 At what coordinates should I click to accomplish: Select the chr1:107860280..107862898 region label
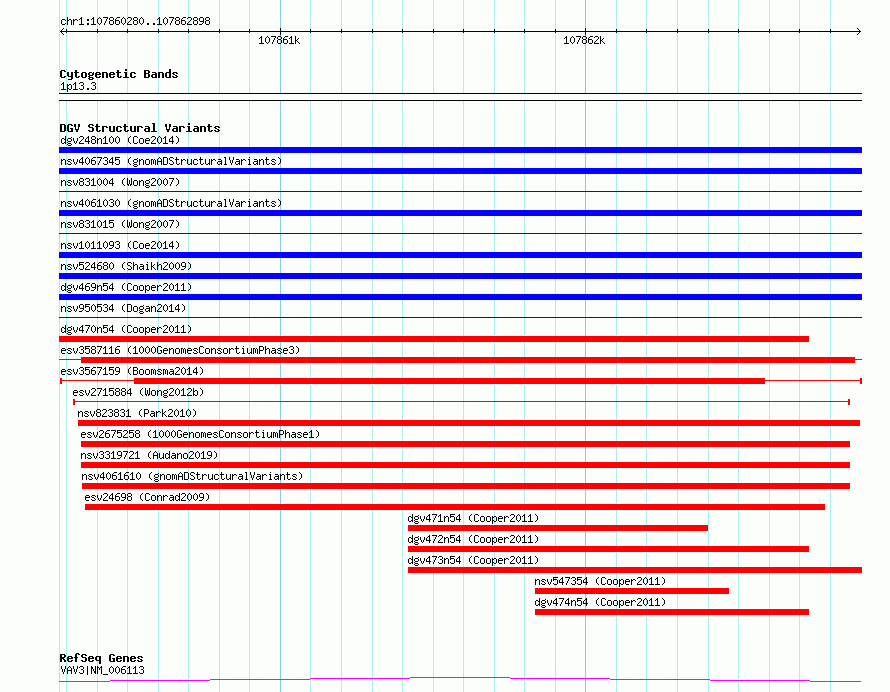pos(135,21)
